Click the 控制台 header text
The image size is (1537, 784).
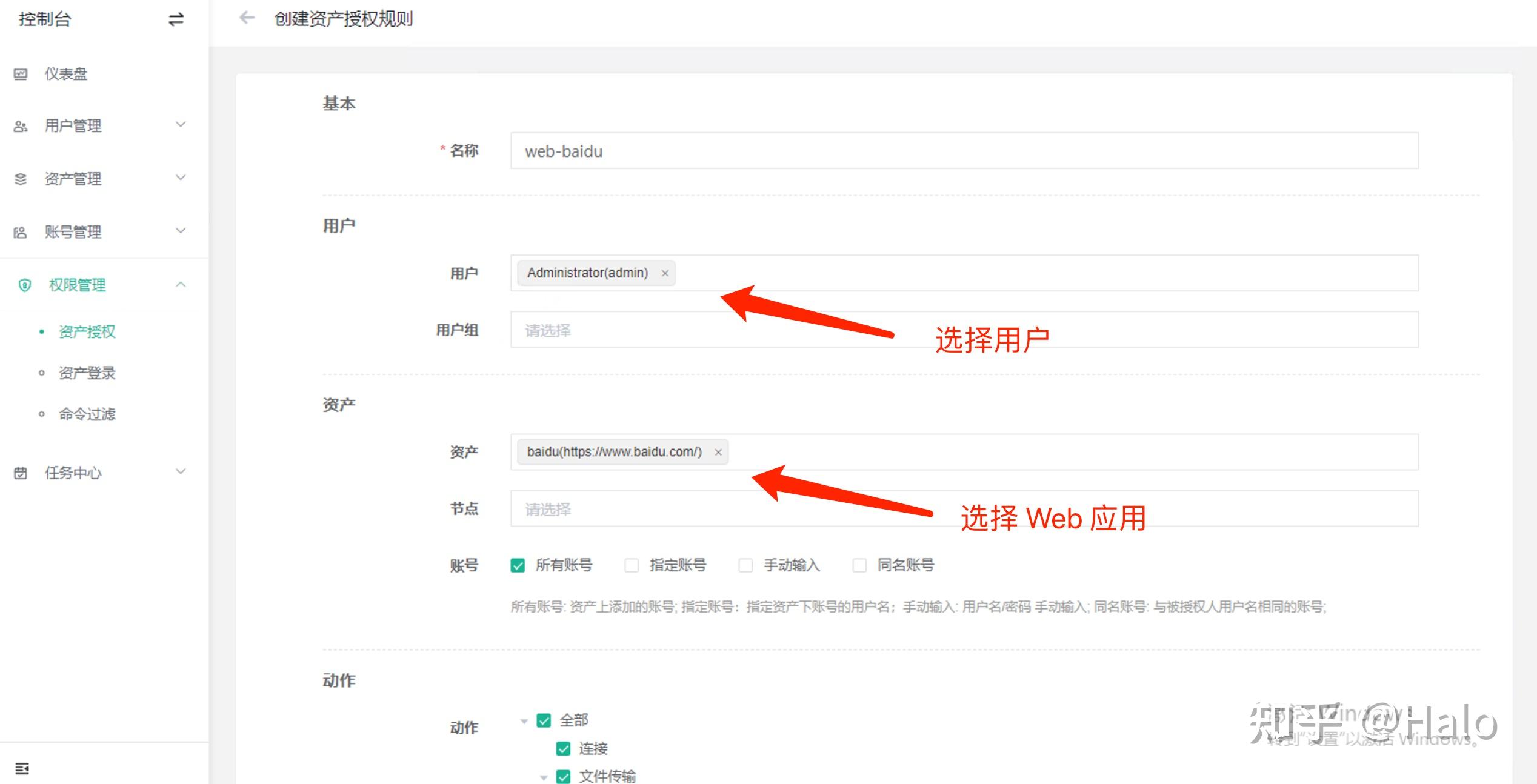pos(45,19)
